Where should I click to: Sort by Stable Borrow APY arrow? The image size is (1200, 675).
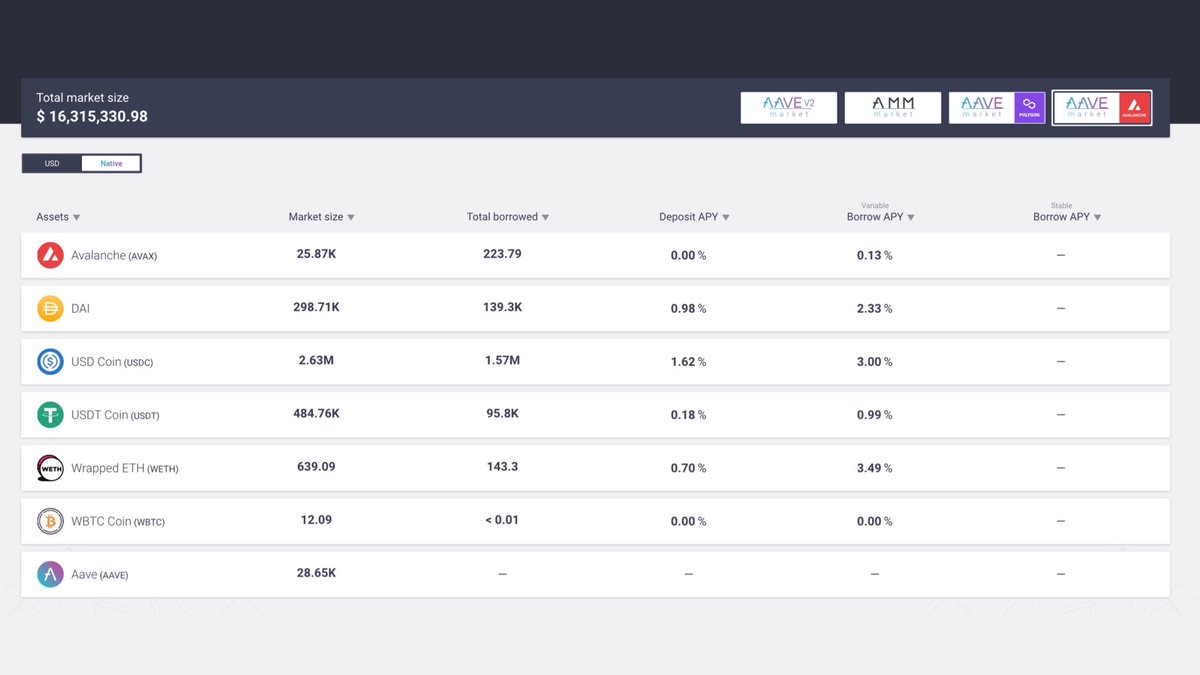[1098, 218]
